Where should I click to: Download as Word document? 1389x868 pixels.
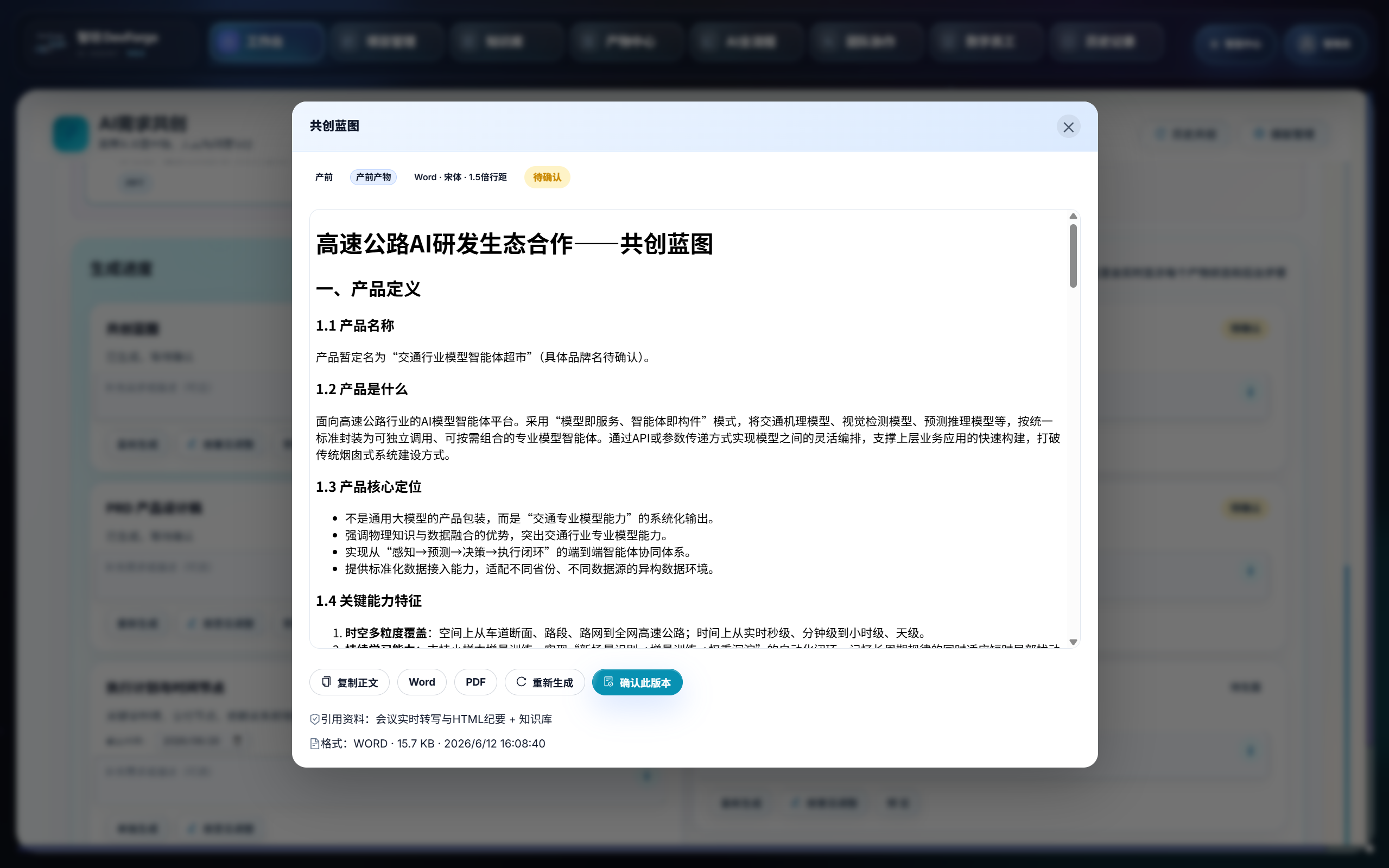coord(422,682)
